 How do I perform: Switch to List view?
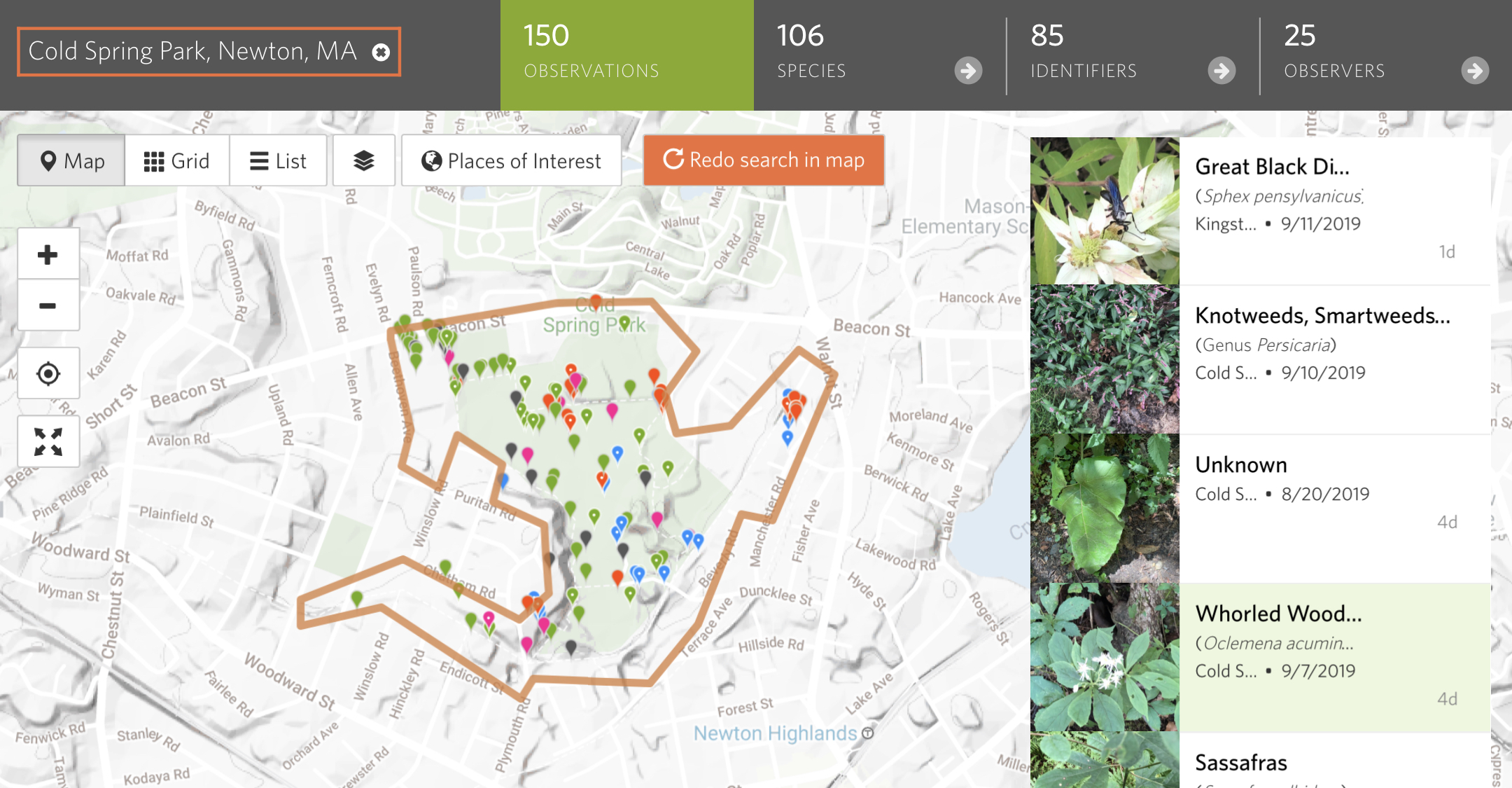278,161
